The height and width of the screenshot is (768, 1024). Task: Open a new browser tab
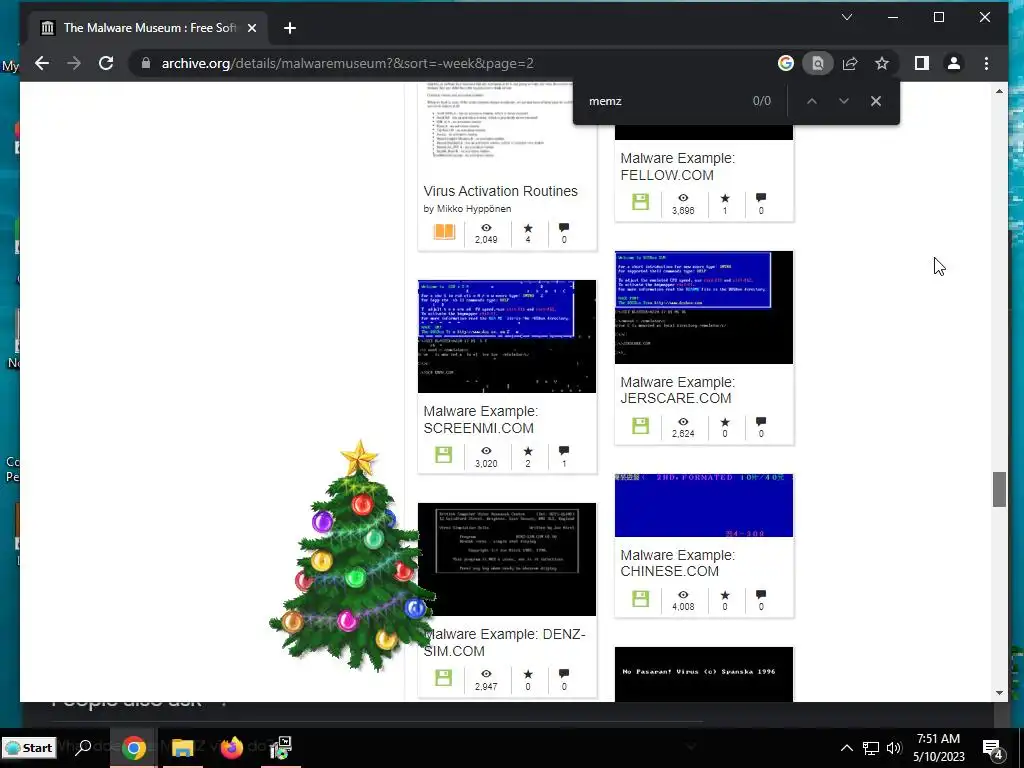pyautogui.click(x=290, y=28)
